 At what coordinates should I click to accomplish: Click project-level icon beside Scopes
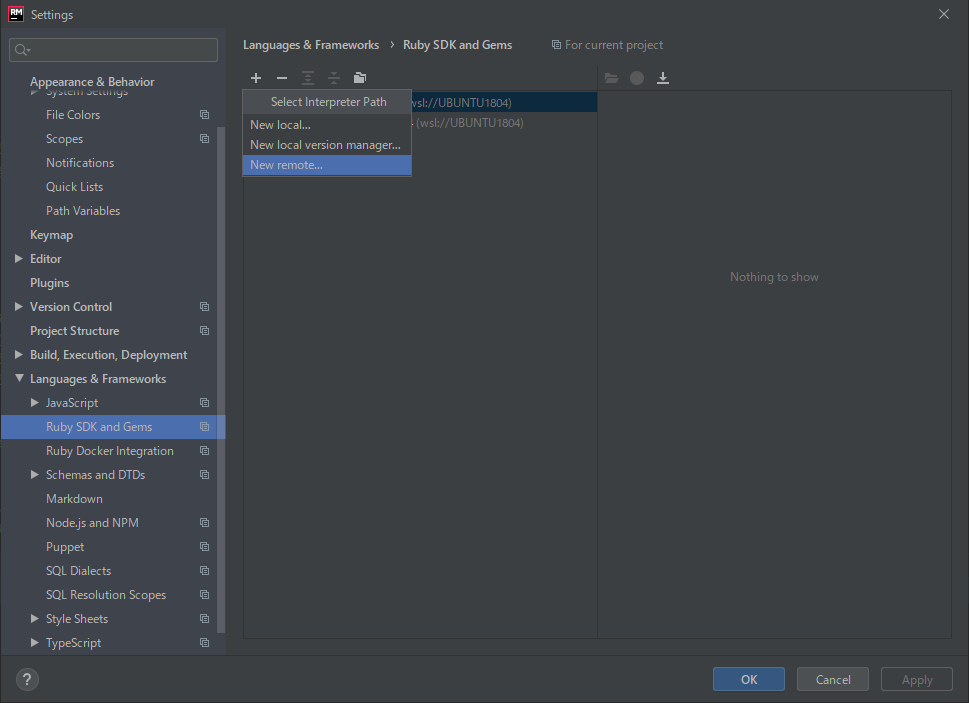coord(205,139)
